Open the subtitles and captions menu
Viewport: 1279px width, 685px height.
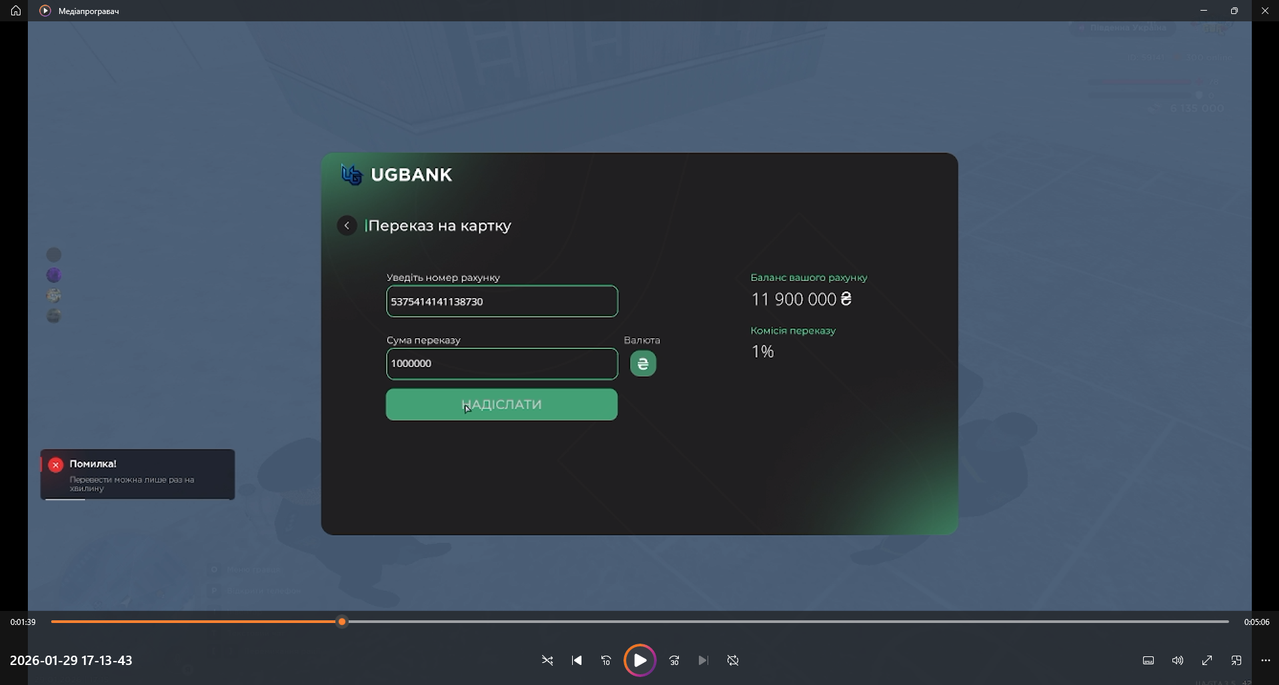tap(1149, 660)
